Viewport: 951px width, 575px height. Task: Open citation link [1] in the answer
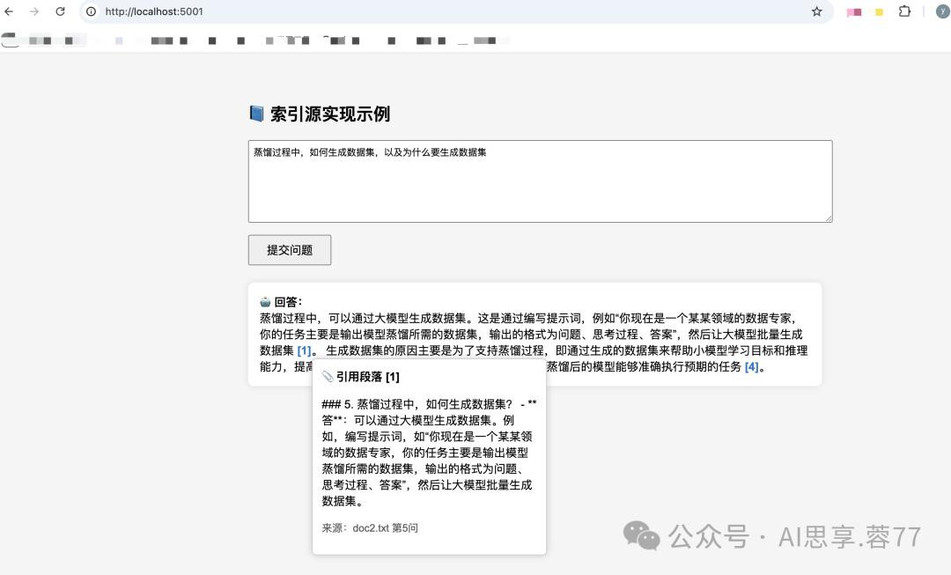tap(304, 351)
